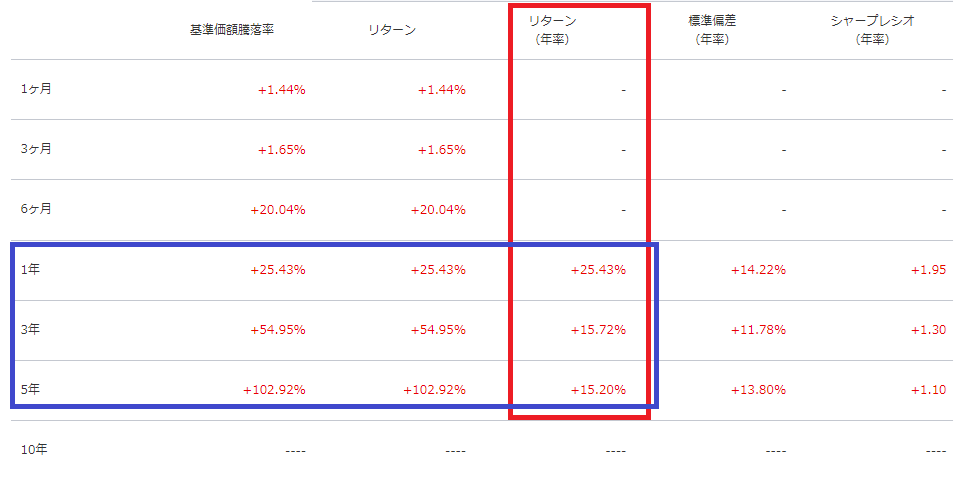Viewport: 960px width, 479px height.
Task: Click the +11.78% standard deviation value
Action: 758,330
